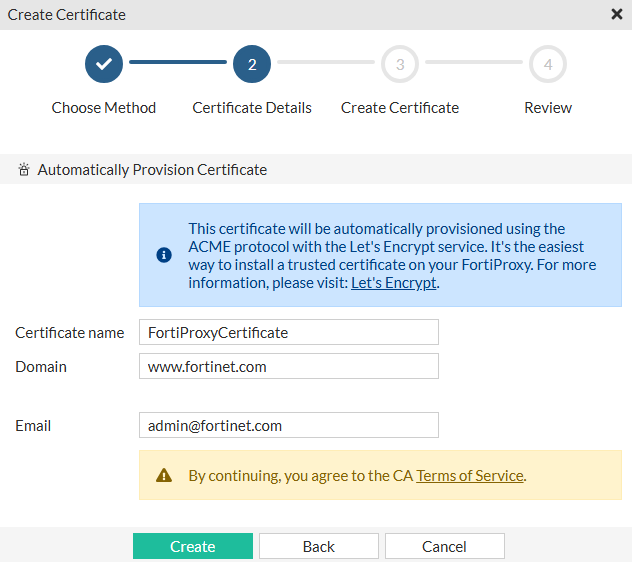Open the Let's Encrypt link
The height and width of the screenshot is (562, 632).
coord(393,283)
